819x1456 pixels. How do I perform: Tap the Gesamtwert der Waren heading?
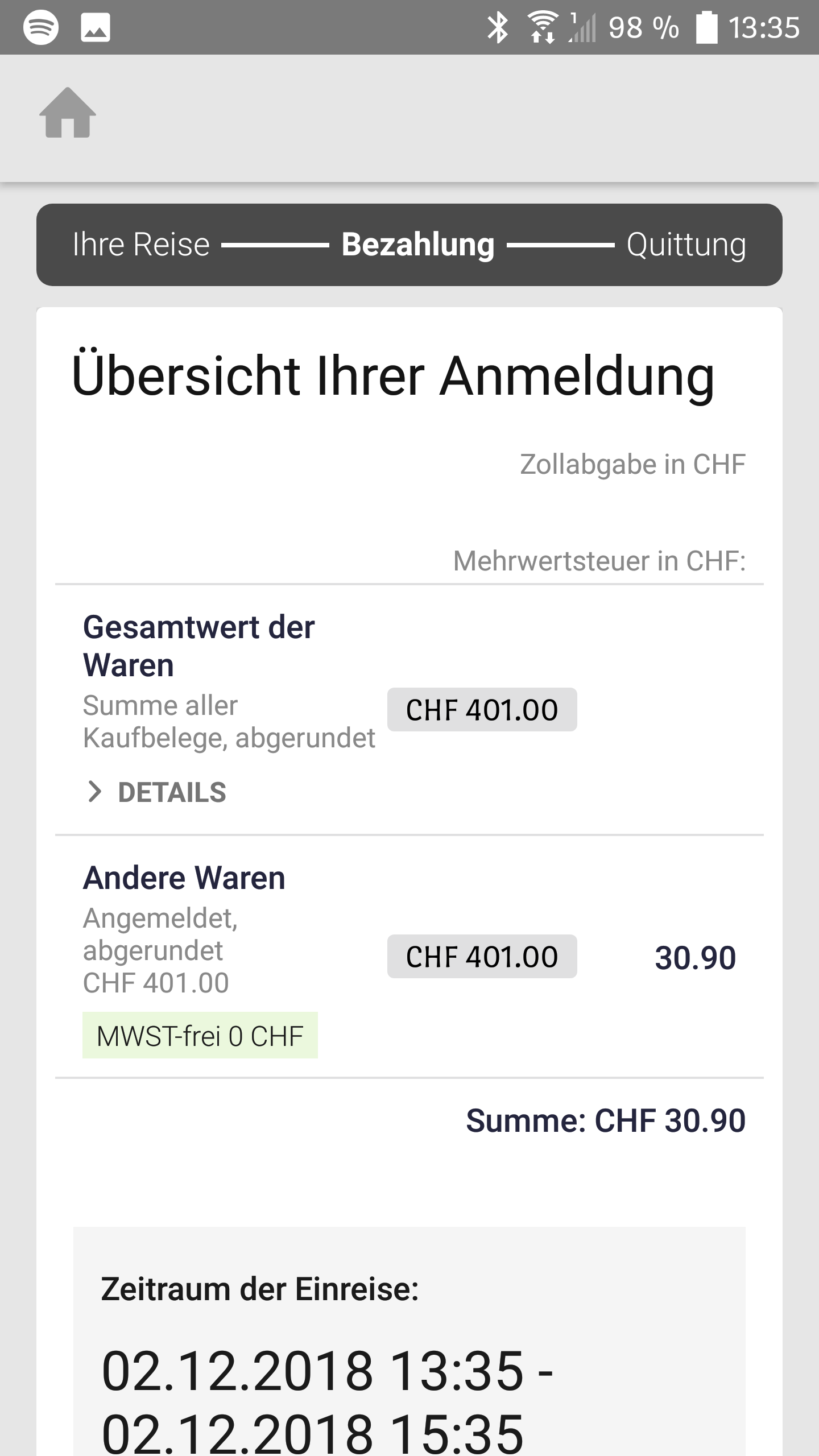click(198, 646)
